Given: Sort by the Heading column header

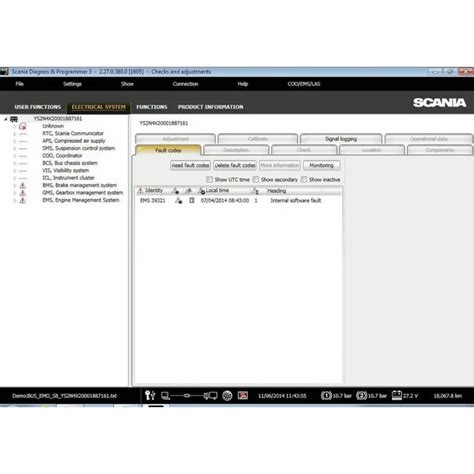Looking at the screenshot, I should [x=276, y=191].
